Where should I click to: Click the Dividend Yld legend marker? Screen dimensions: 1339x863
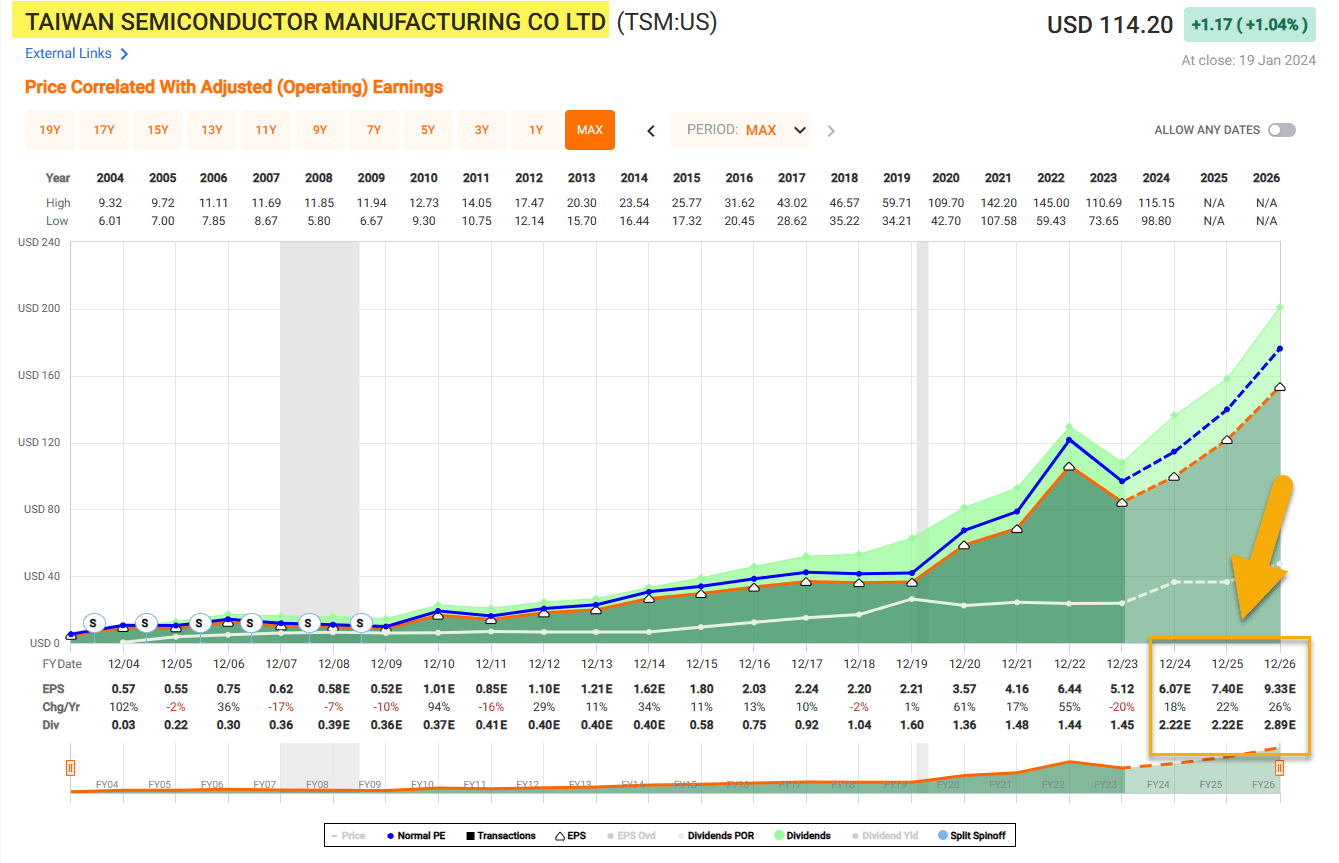855,835
